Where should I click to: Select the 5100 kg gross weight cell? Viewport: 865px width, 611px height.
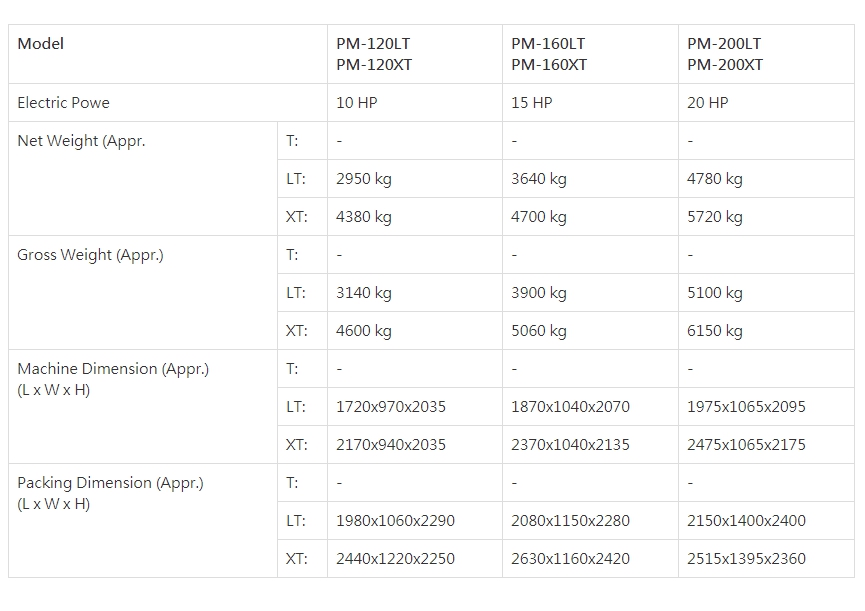(x=766, y=293)
